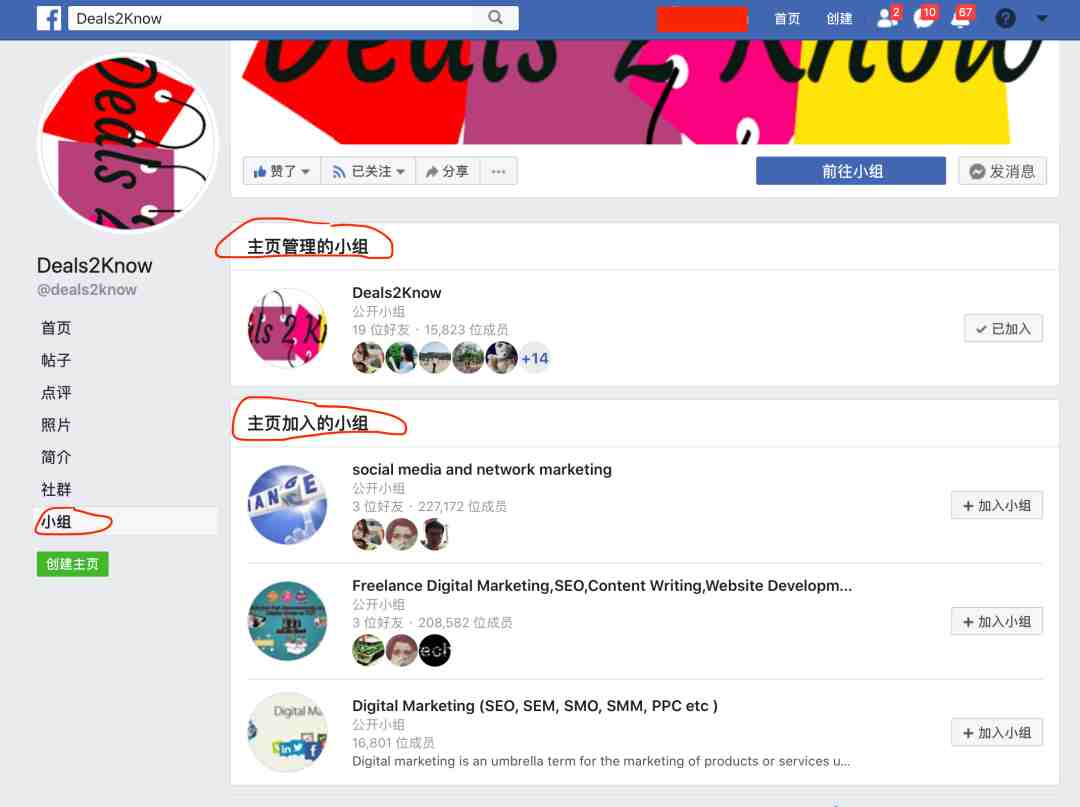
Task: Click the black 'ech' friend avatar
Action: pos(435,651)
